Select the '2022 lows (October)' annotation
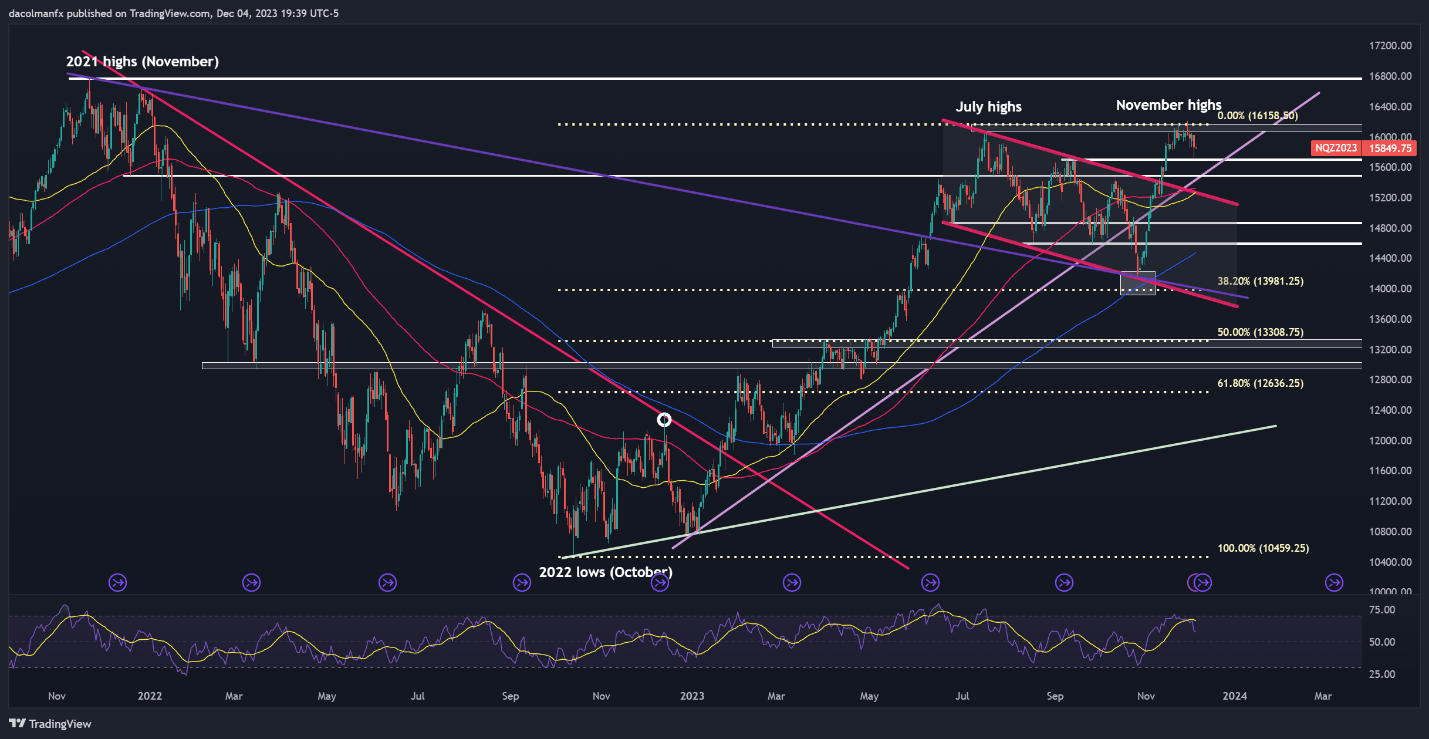 pyautogui.click(x=606, y=572)
